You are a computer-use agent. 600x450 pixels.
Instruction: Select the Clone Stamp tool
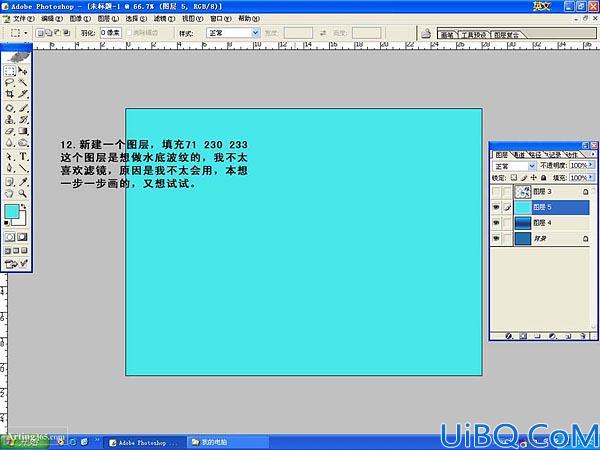[x=10, y=120]
